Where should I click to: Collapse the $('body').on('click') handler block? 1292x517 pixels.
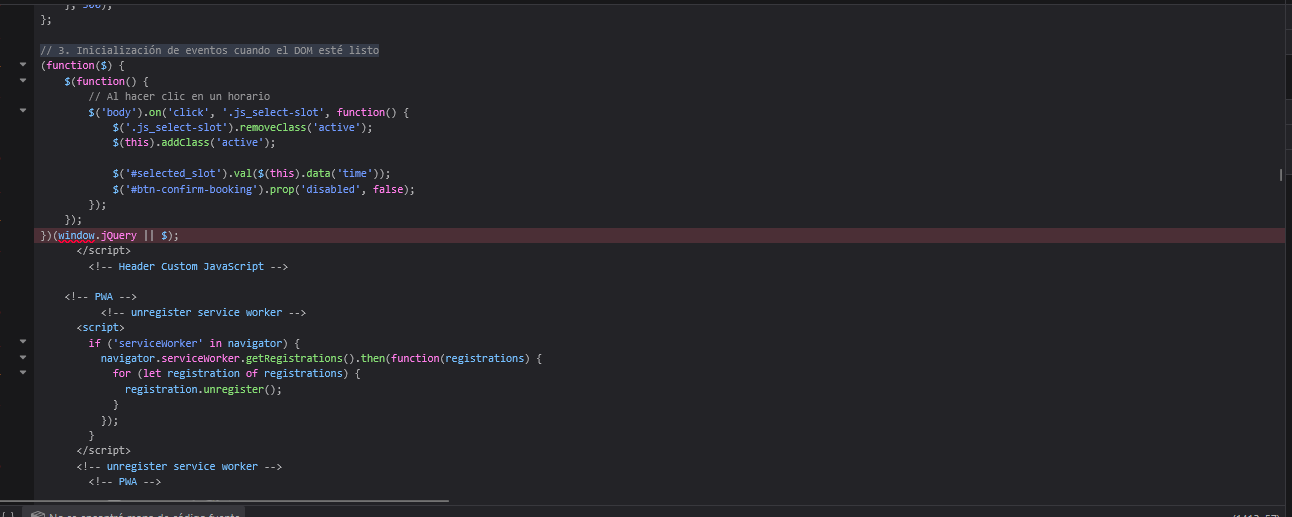[x=23, y=111]
